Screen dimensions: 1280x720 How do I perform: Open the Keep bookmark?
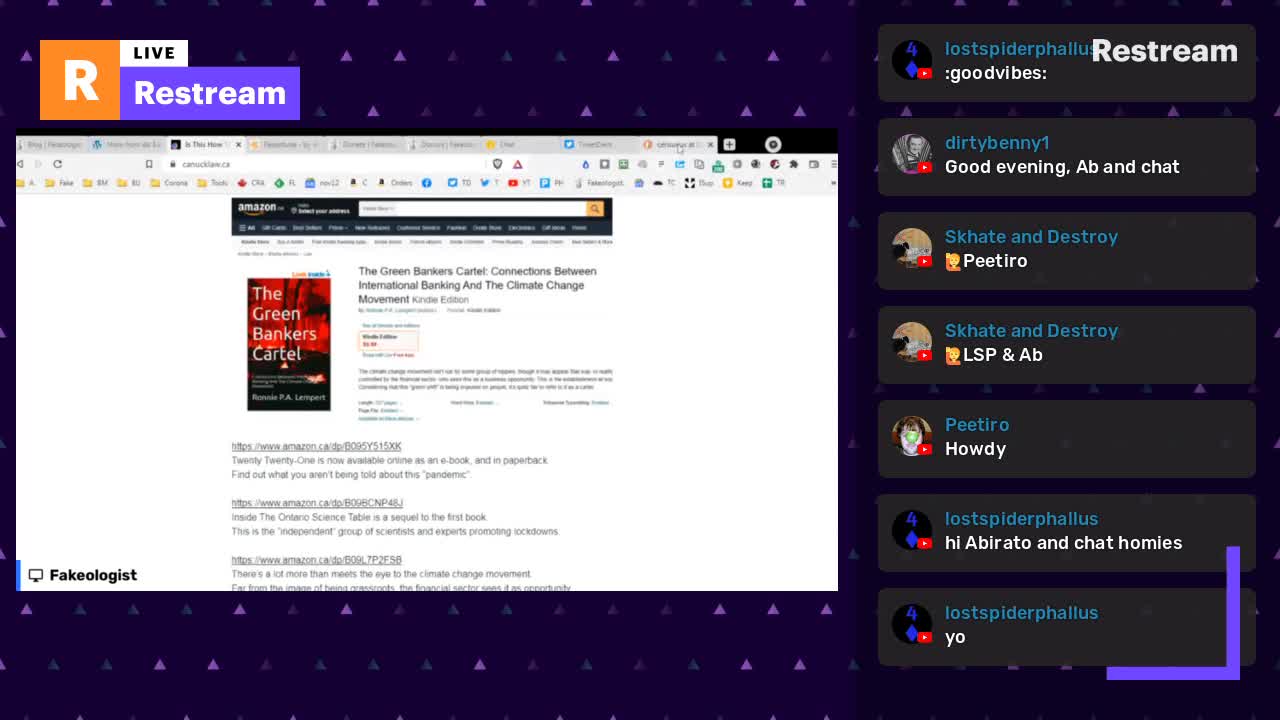(x=737, y=183)
